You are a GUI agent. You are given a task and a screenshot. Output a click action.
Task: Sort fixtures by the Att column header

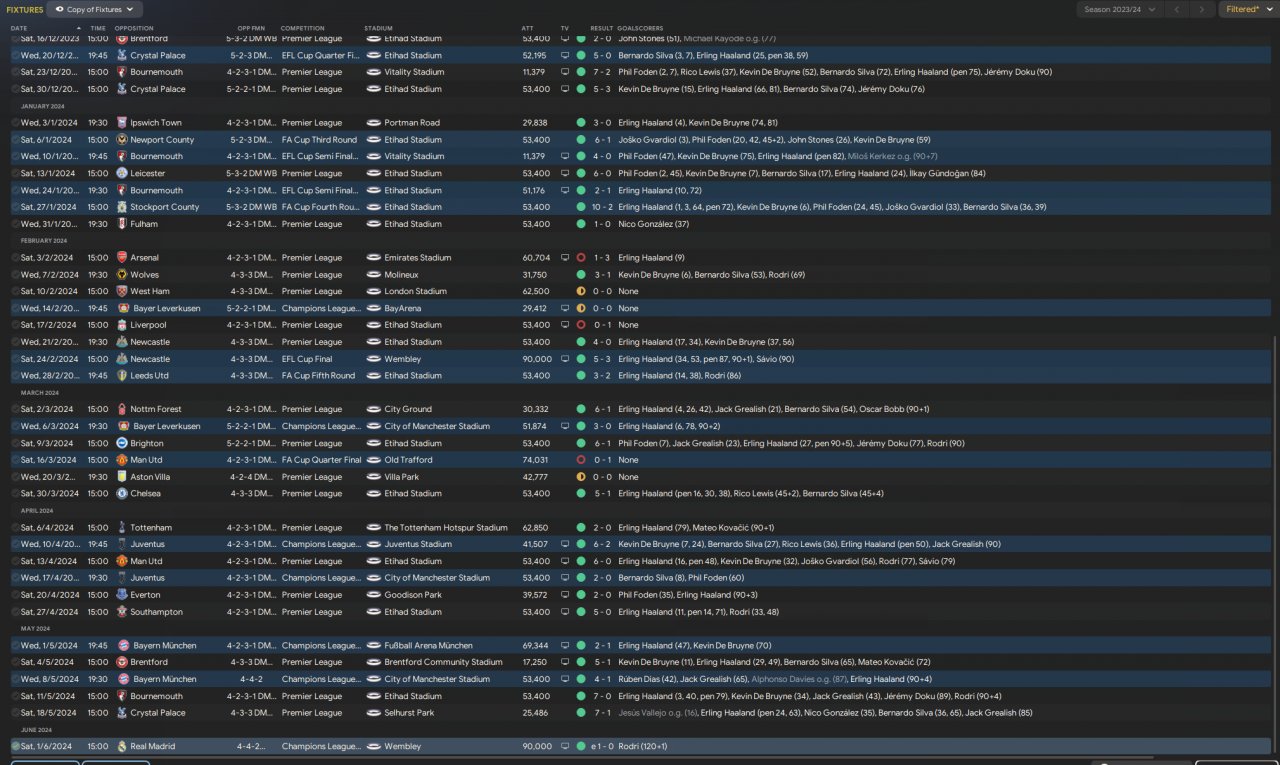(528, 28)
